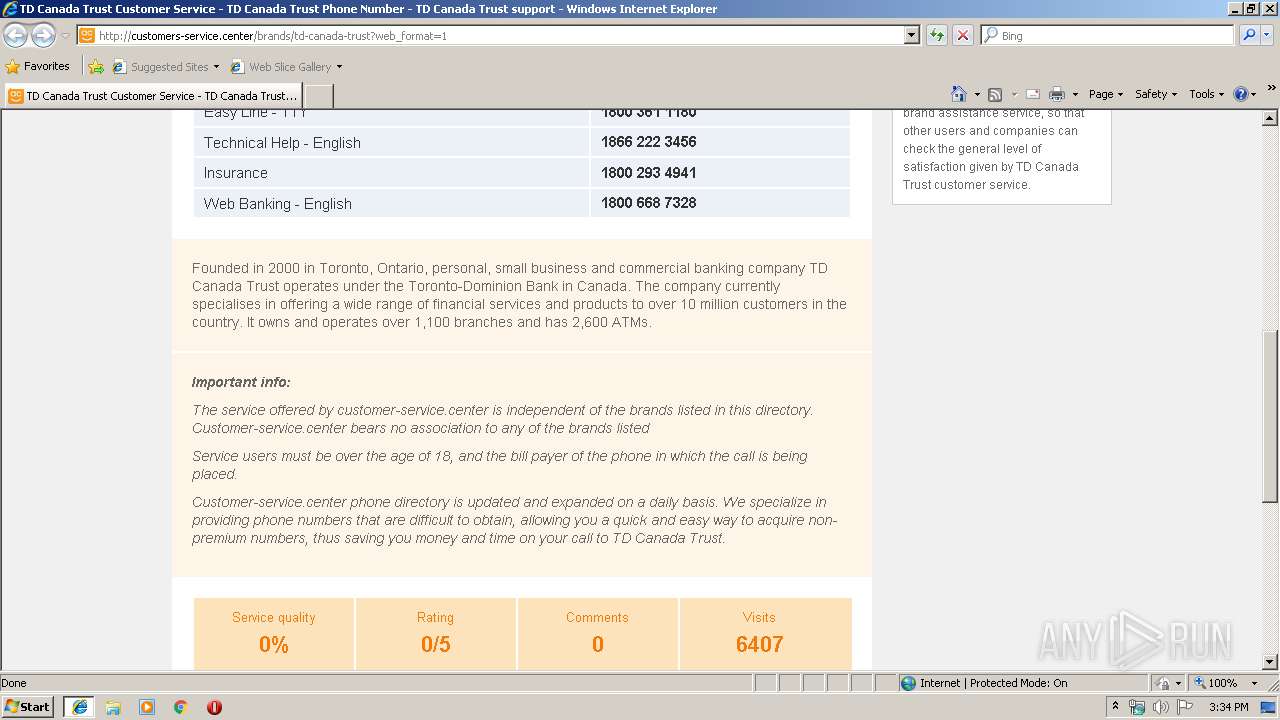Select phone number 1800 668 7328
This screenshot has width=1280, height=720.
[x=649, y=203]
